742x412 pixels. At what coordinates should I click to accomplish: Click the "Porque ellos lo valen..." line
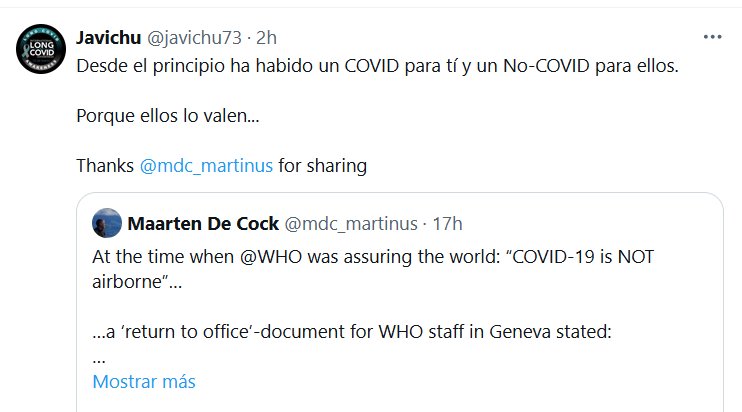coord(167,116)
